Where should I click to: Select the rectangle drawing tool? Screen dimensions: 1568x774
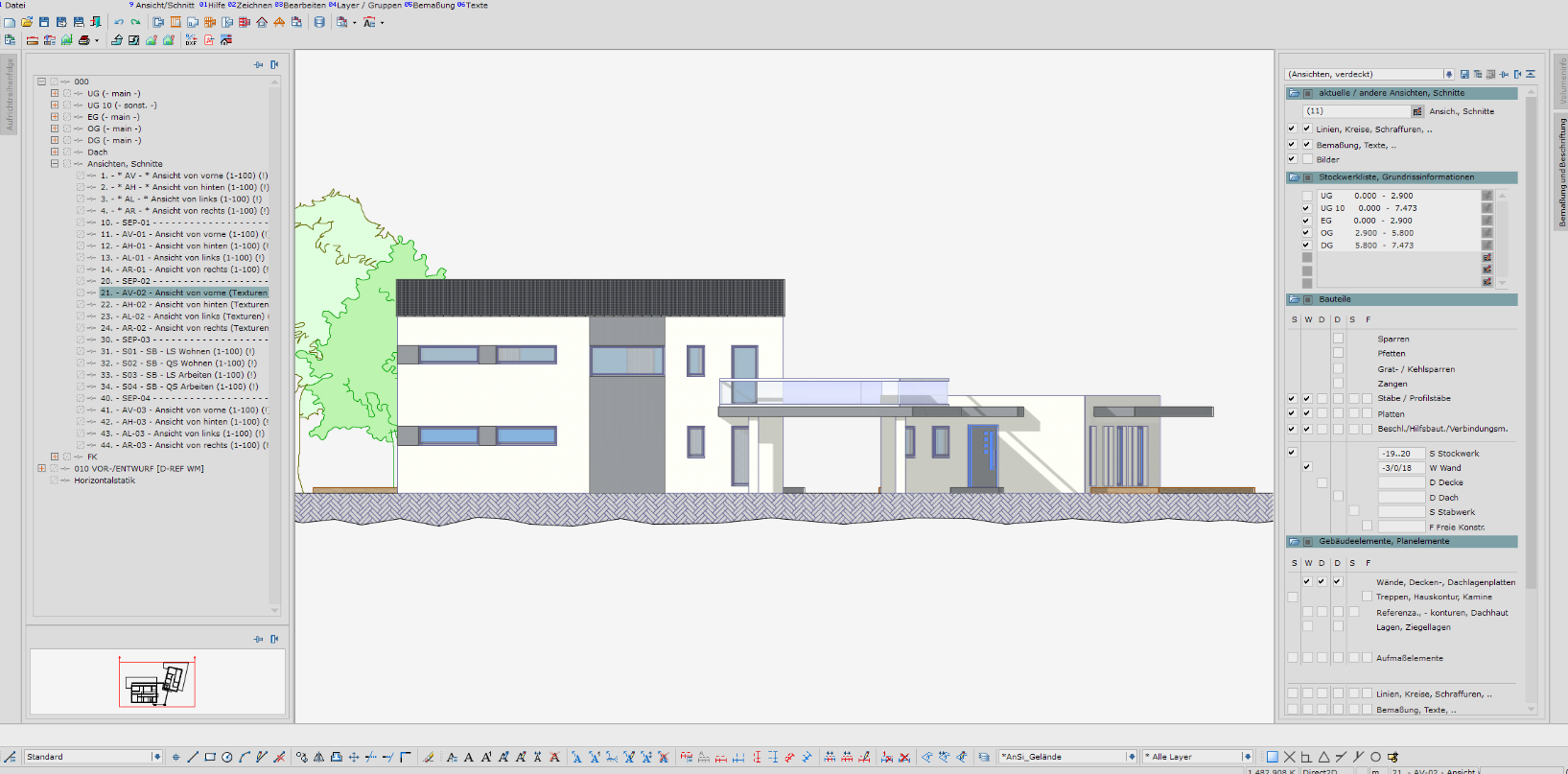(210, 757)
